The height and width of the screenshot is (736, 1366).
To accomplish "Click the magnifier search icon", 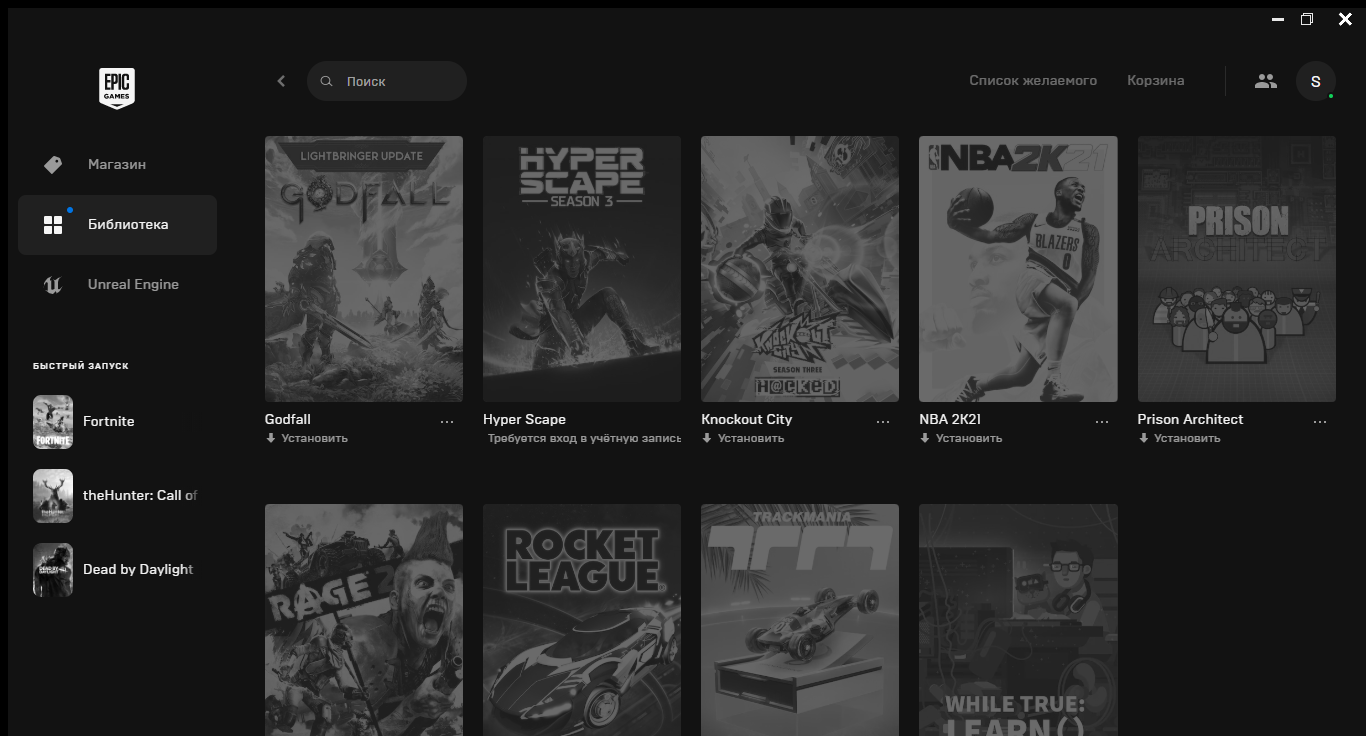I will 326,81.
